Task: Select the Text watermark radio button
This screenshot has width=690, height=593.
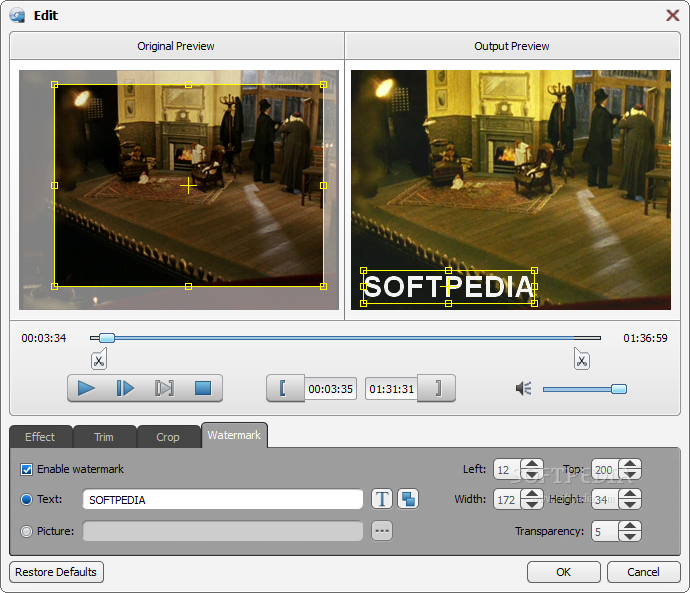Action: click(26, 499)
